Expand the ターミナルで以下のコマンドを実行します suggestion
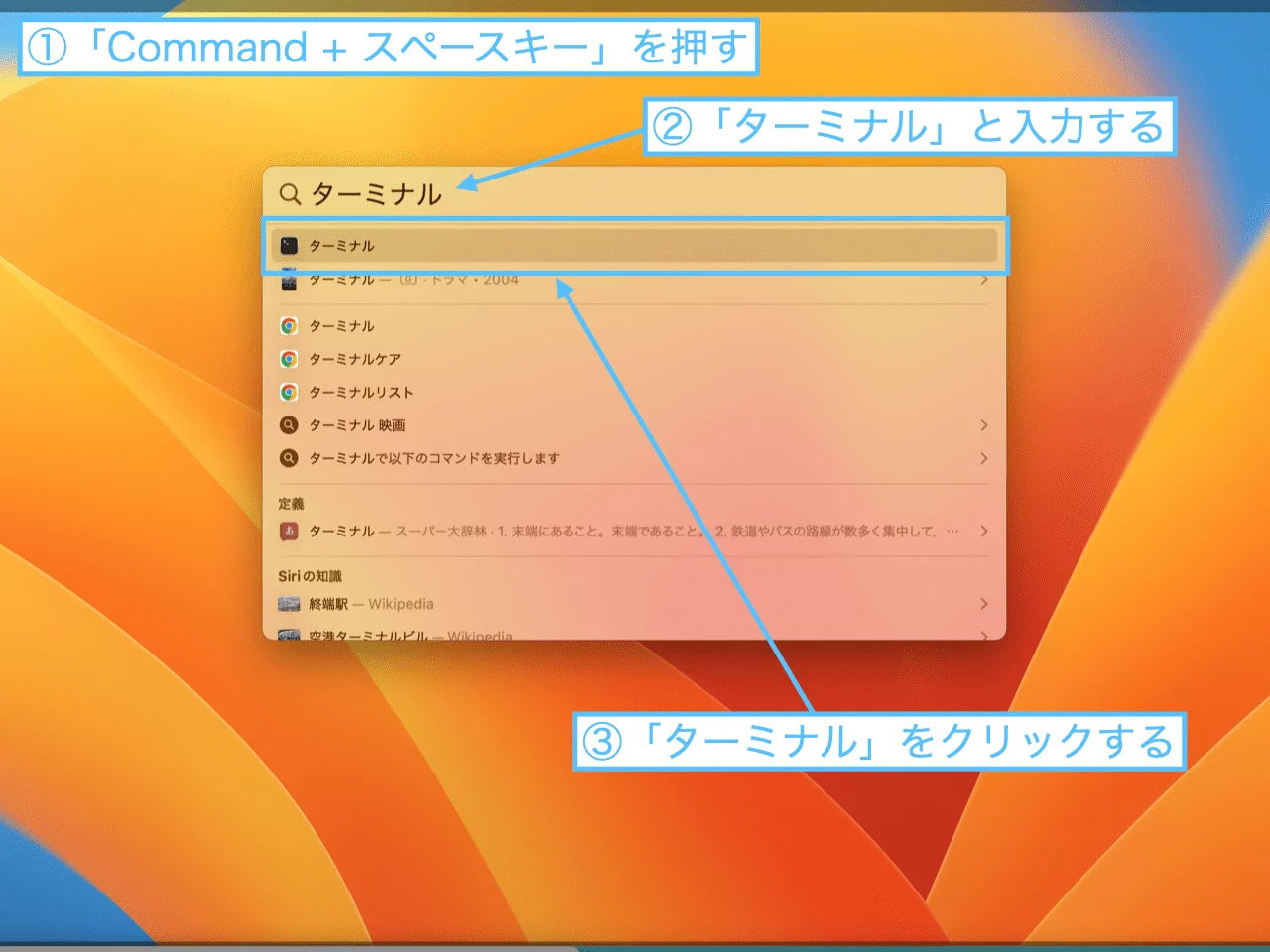Screen dimensions: 1270x952 click(x=983, y=458)
